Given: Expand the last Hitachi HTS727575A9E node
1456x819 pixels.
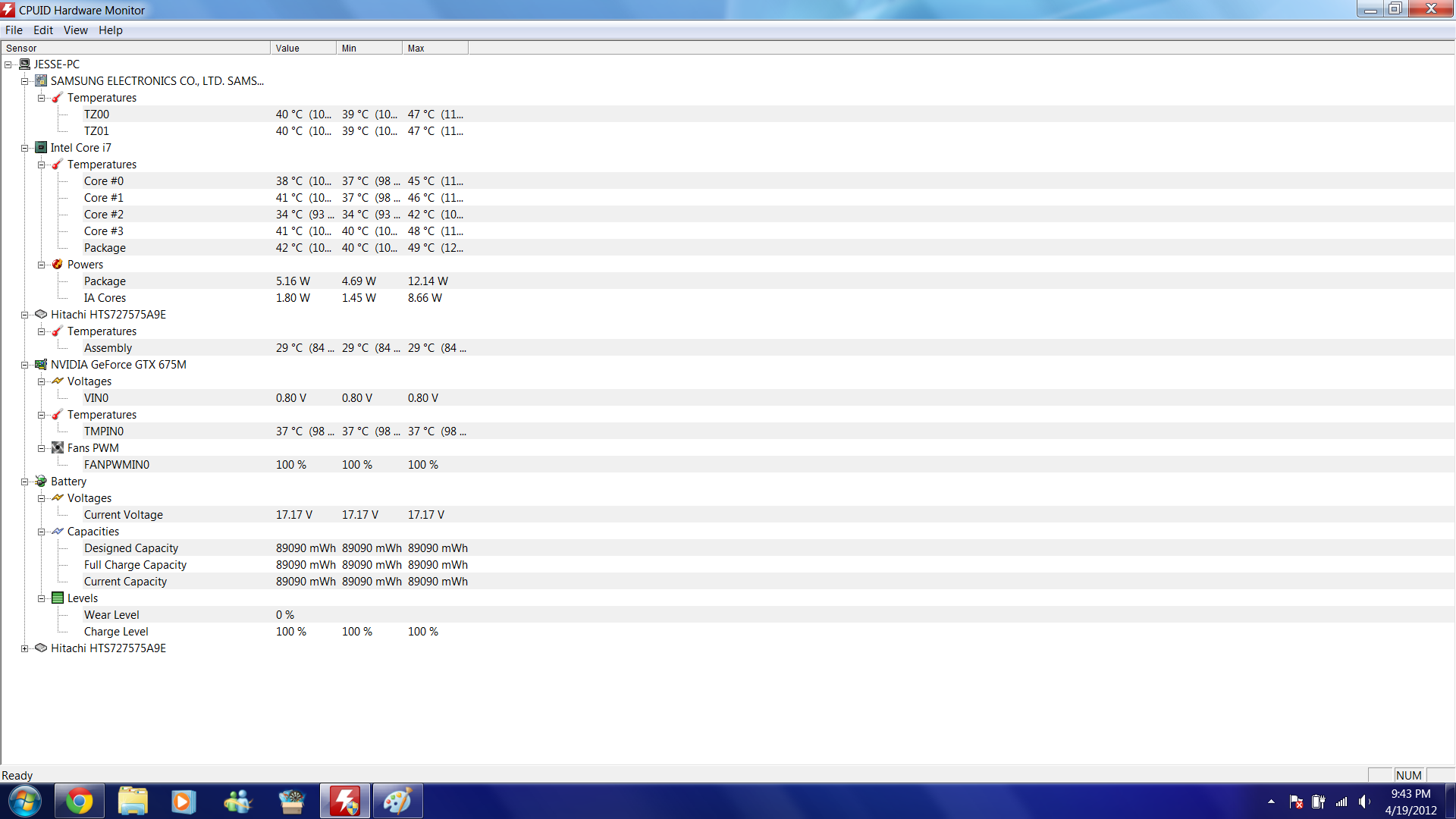Looking at the screenshot, I should [x=25, y=648].
